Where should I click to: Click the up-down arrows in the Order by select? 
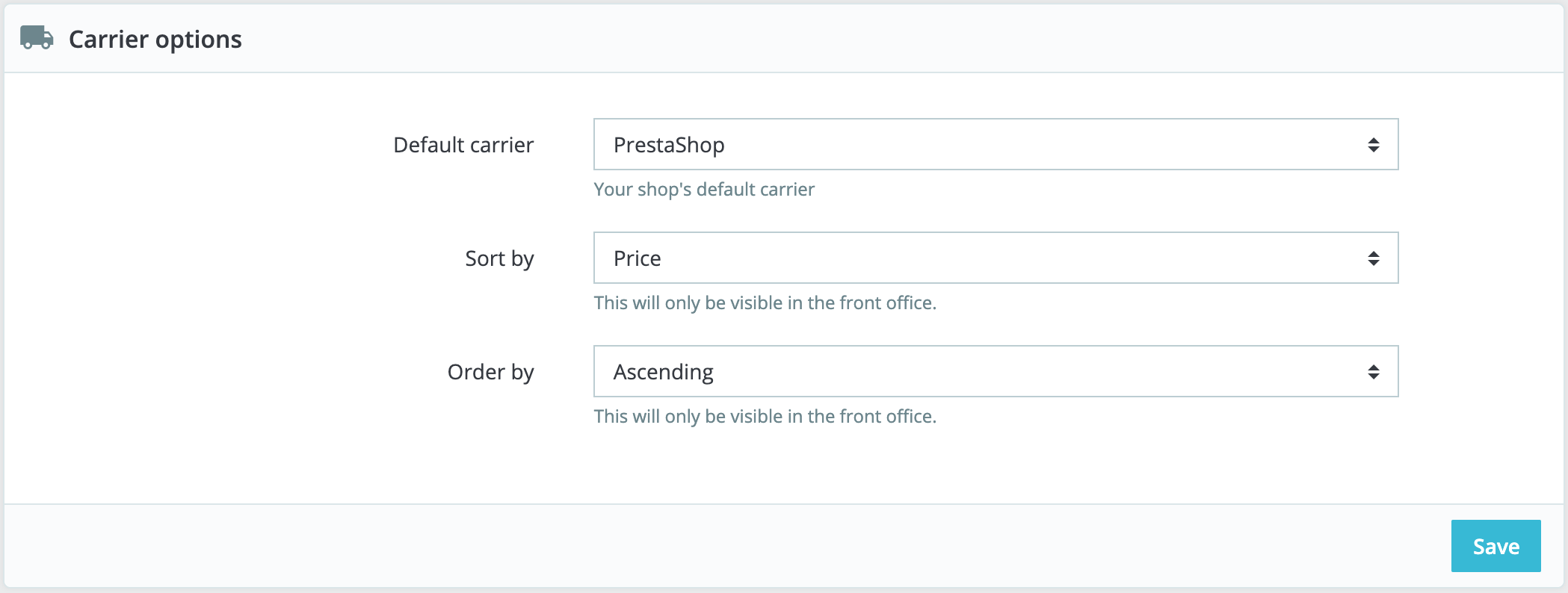click(1373, 372)
